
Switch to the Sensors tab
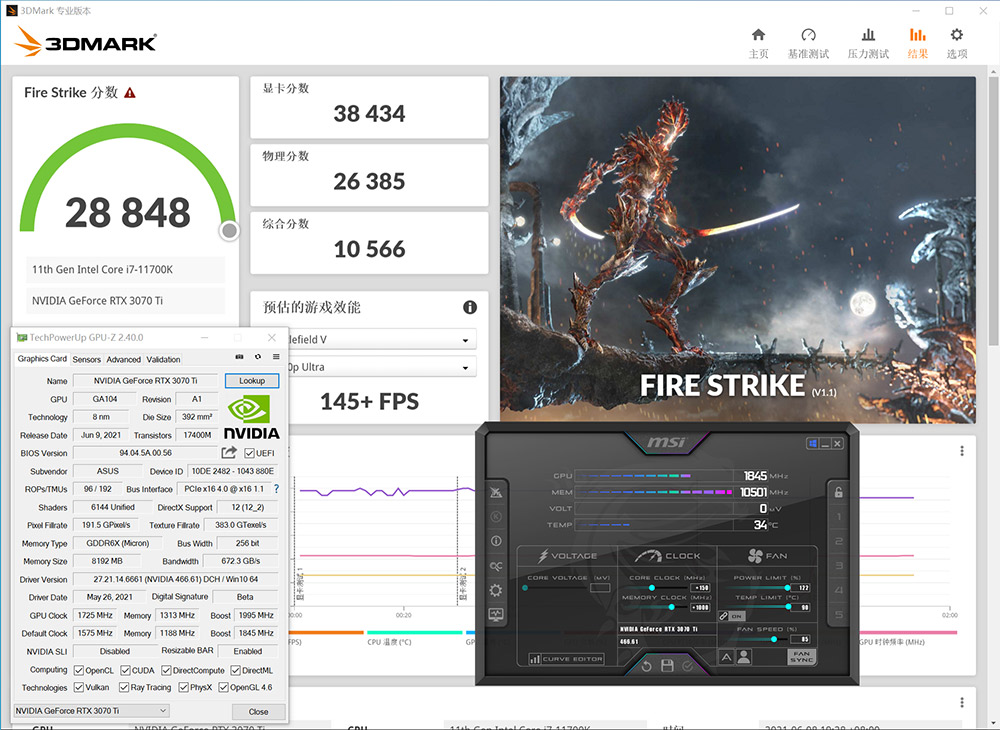click(86, 360)
